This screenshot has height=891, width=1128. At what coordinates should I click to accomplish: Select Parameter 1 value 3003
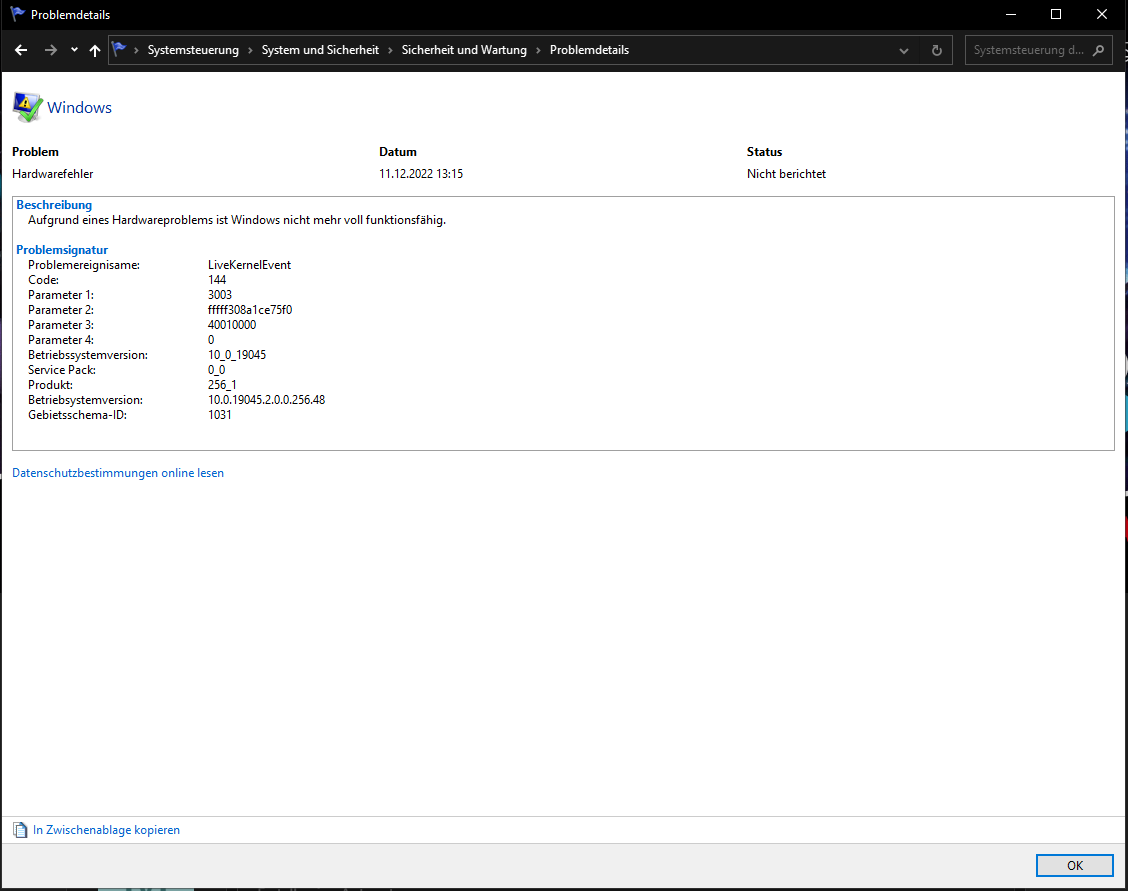219,295
